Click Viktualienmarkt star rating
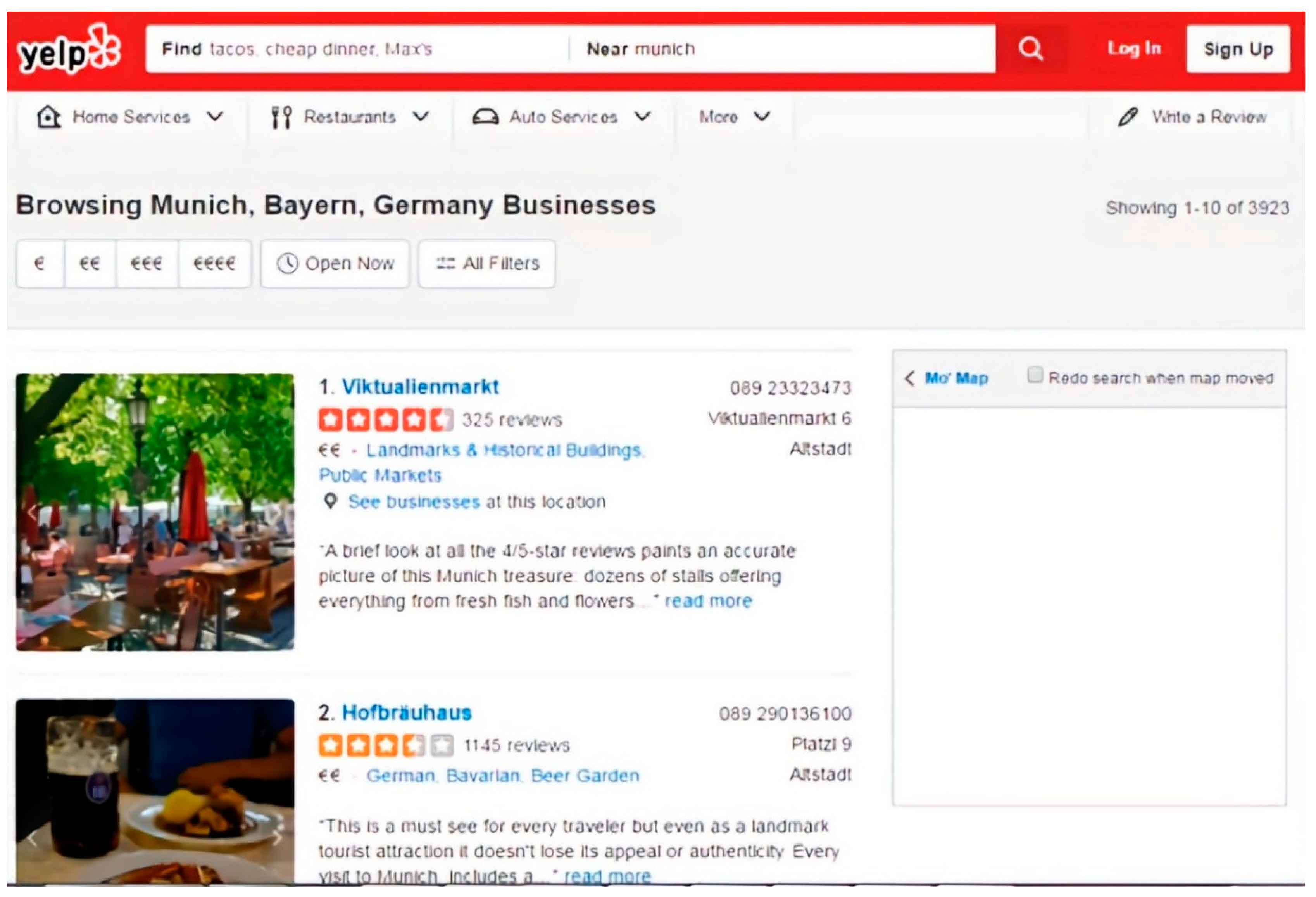Image resolution: width=1316 pixels, height=897 pixels. (x=386, y=420)
